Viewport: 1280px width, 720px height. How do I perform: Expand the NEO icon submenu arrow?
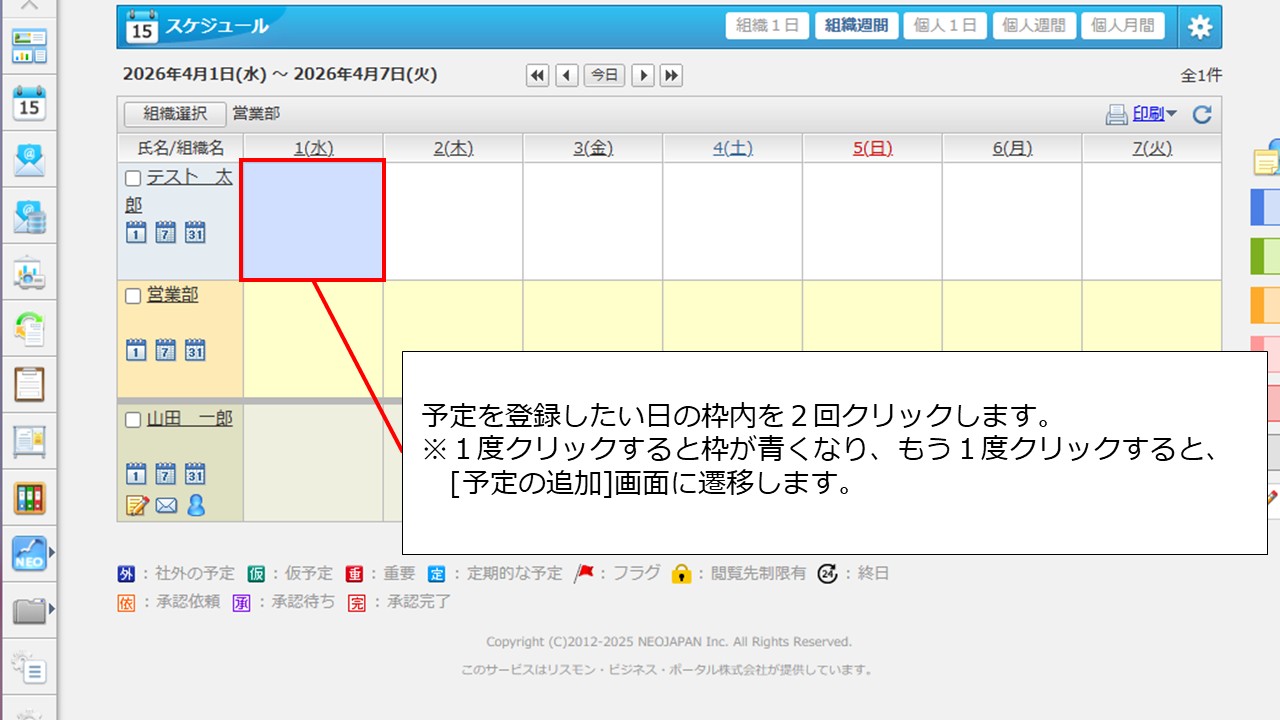pos(51,551)
